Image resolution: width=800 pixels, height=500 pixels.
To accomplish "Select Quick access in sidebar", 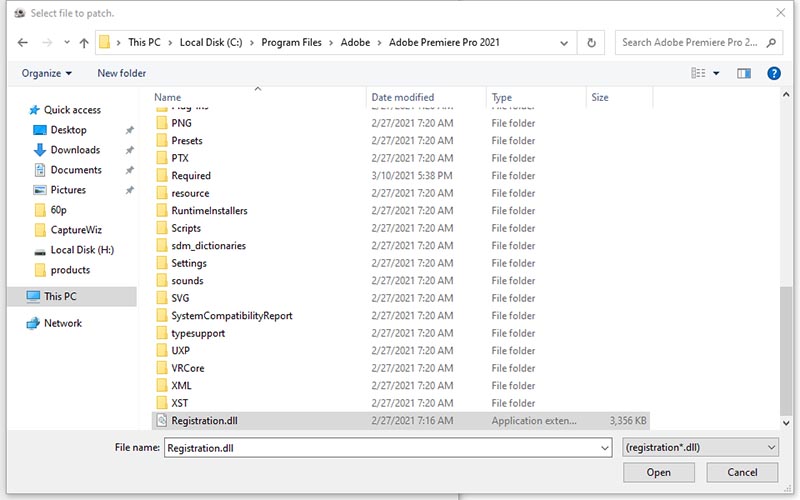I will (65, 110).
